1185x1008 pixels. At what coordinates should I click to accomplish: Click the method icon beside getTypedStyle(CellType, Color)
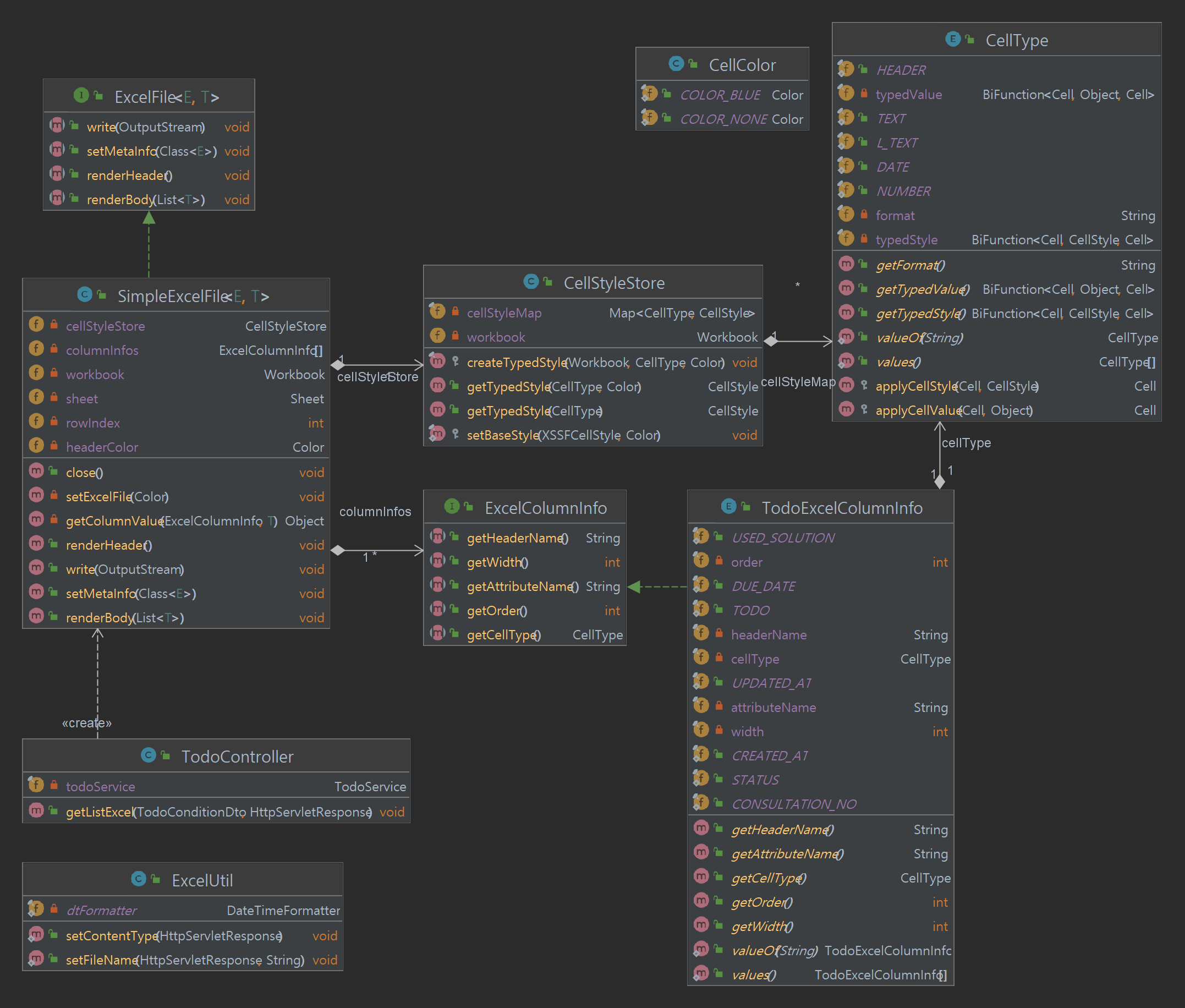pyautogui.click(x=438, y=386)
